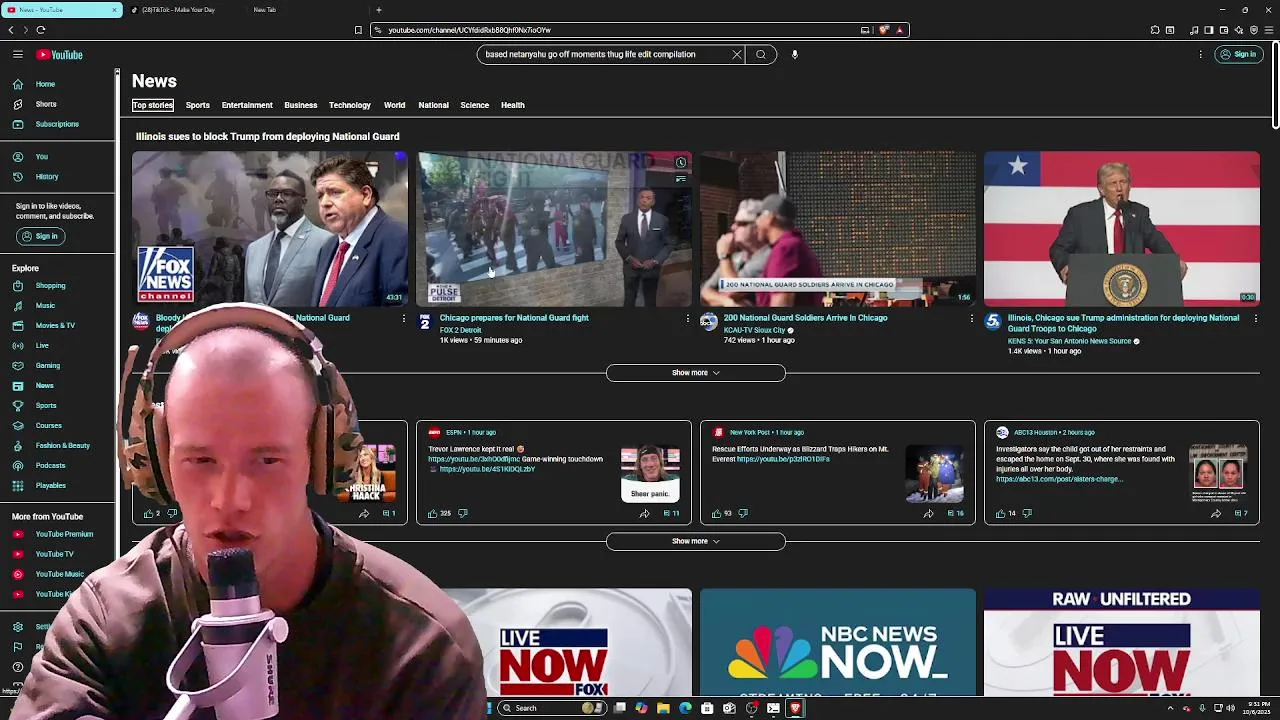Dislike the ABC13 Houston post
The height and width of the screenshot is (720, 1280).
[1027, 513]
